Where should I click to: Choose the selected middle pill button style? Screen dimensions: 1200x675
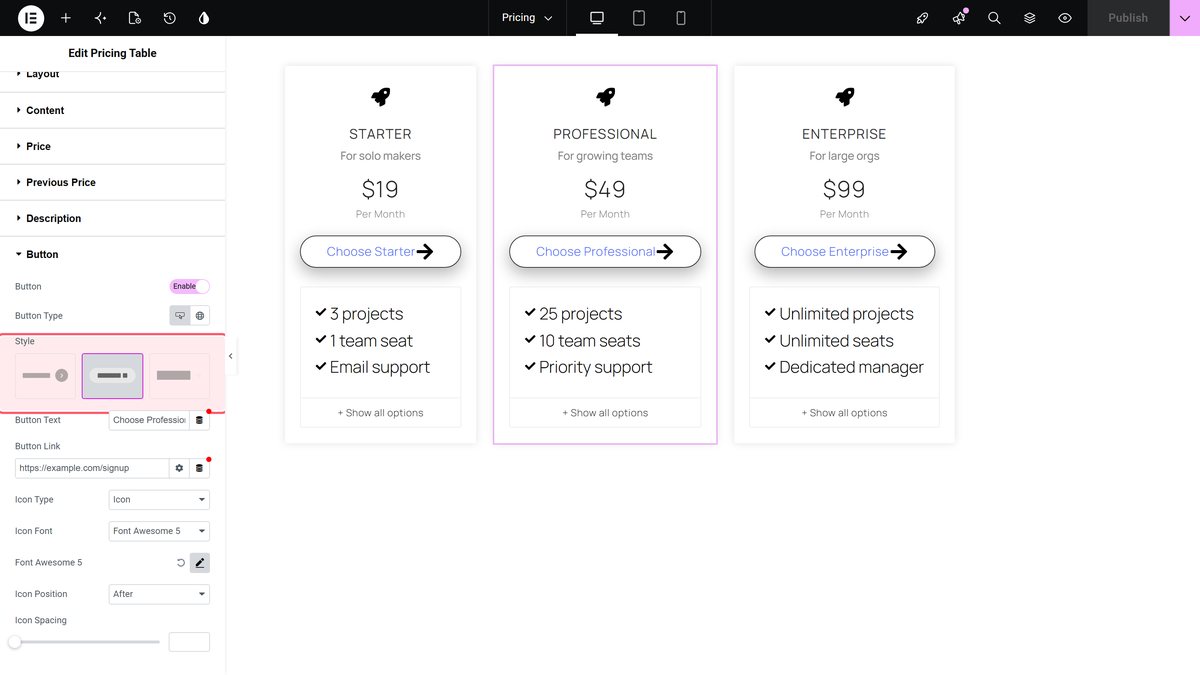112,375
